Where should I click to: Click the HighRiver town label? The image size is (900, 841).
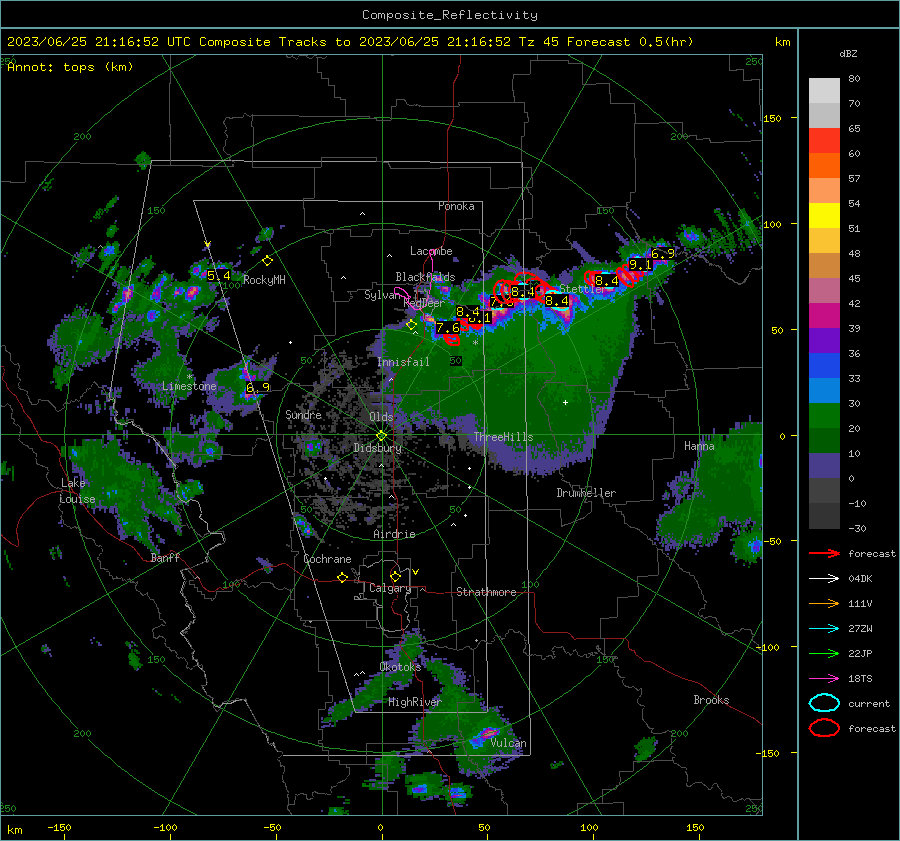[415, 702]
